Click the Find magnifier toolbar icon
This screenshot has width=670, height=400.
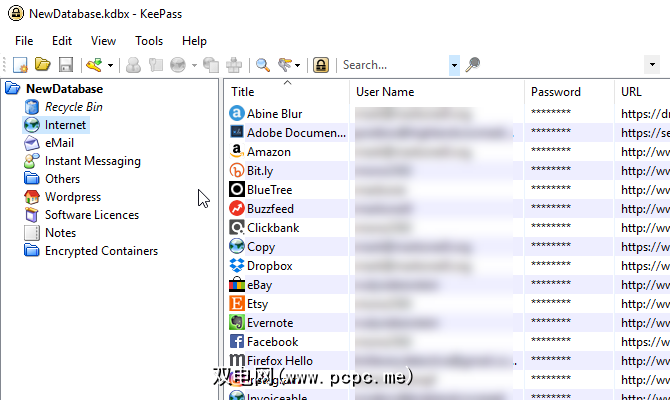(262, 65)
